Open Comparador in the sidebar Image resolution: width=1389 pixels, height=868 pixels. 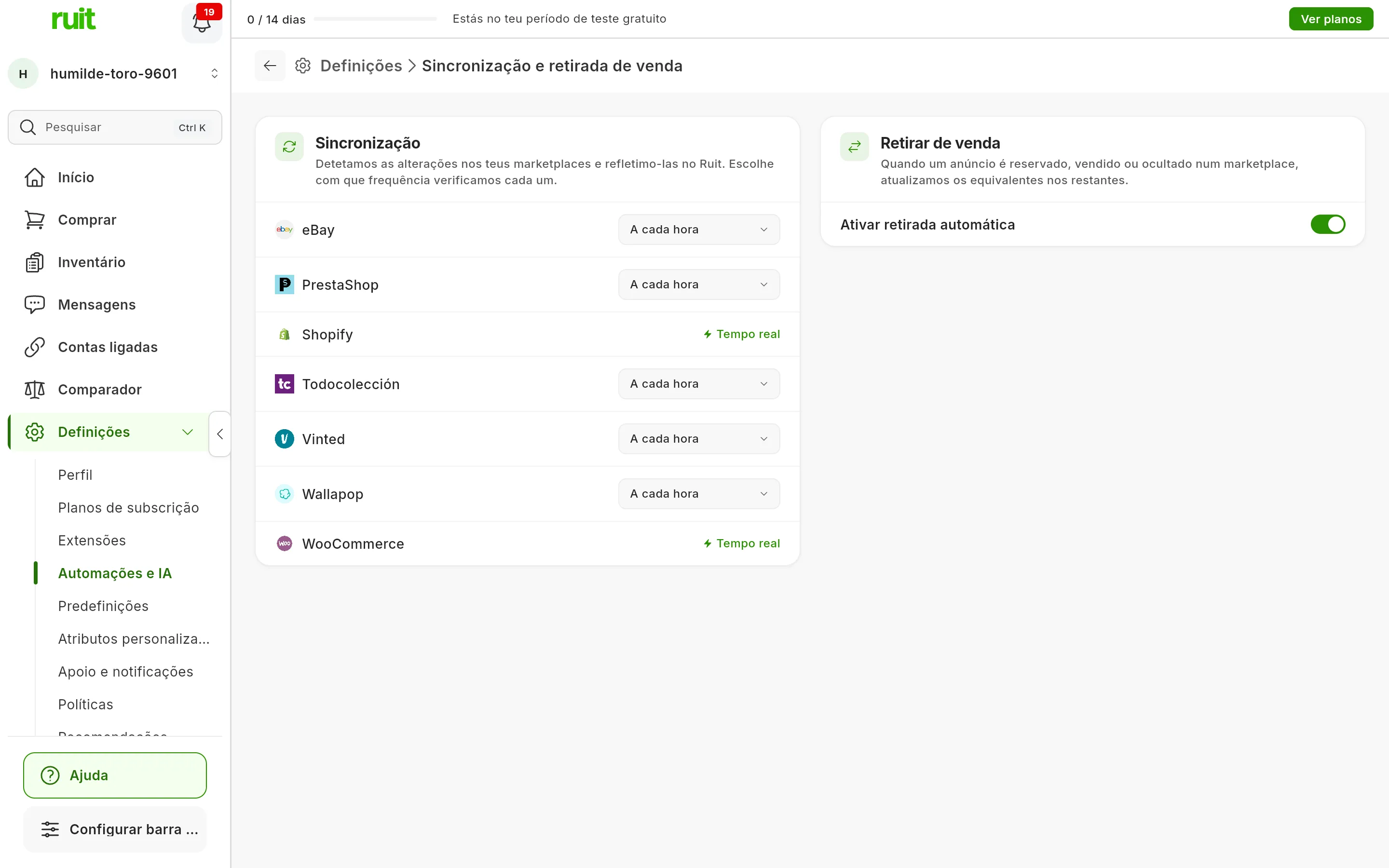115,390
